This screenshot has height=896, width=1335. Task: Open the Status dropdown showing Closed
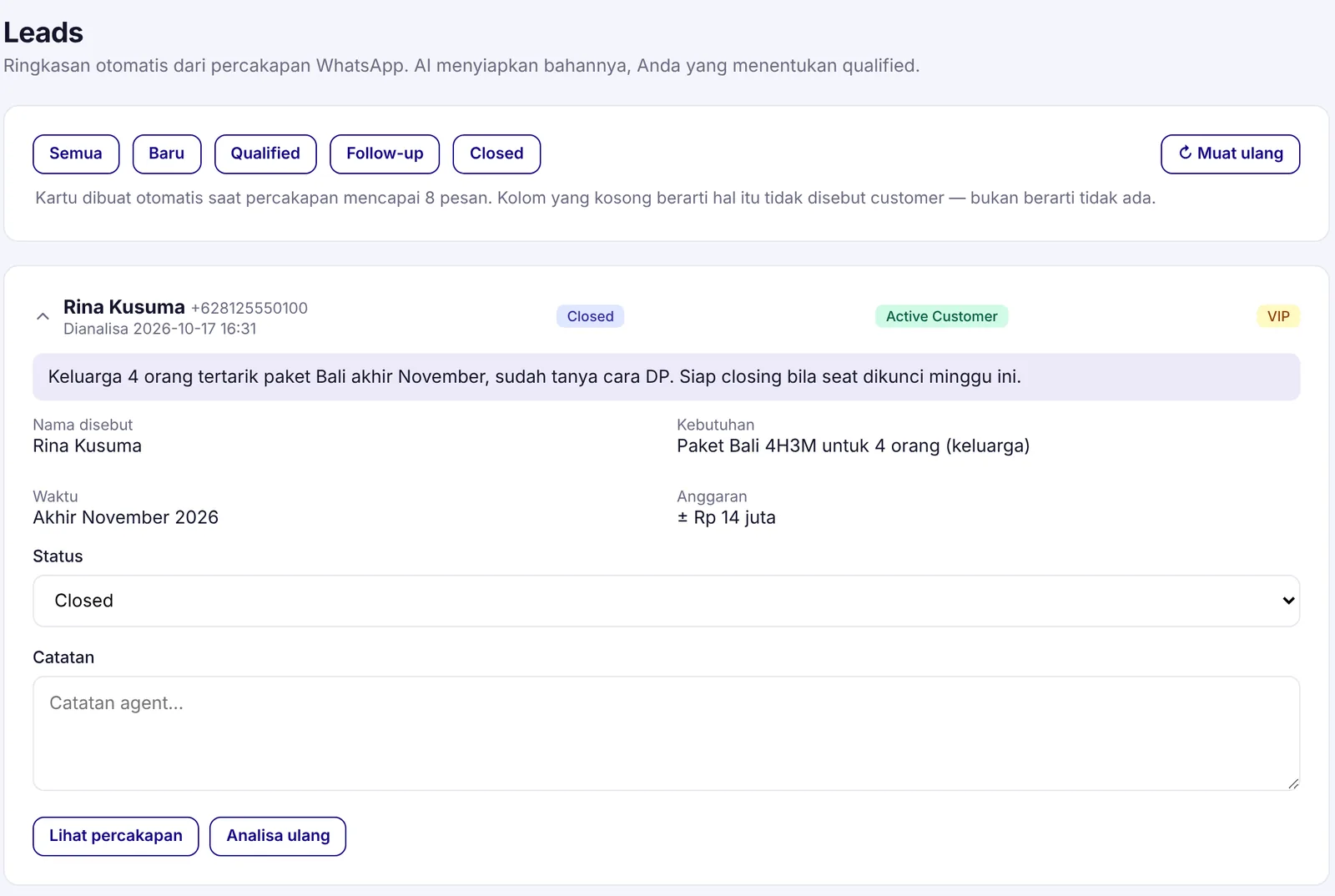[x=667, y=601]
